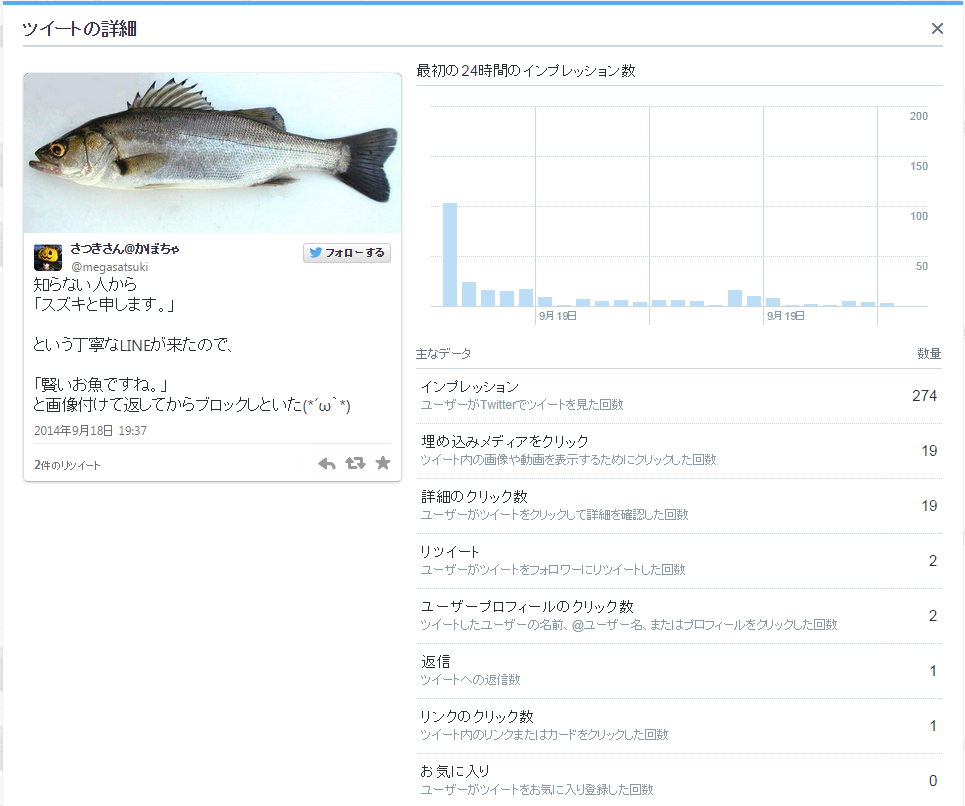Screen dimensions: 965x806
Task: Open the sea bass fish photo
Action: click(x=212, y=153)
